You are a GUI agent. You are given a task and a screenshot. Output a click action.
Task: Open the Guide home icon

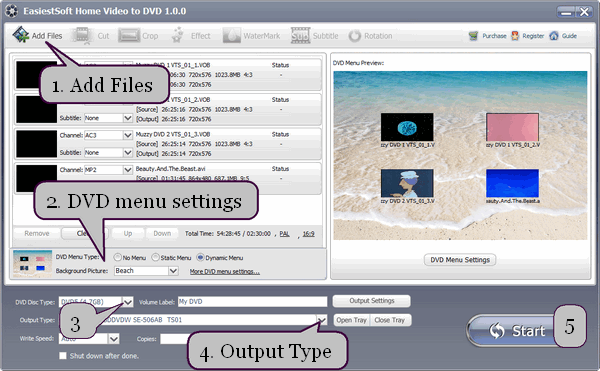pos(554,36)
